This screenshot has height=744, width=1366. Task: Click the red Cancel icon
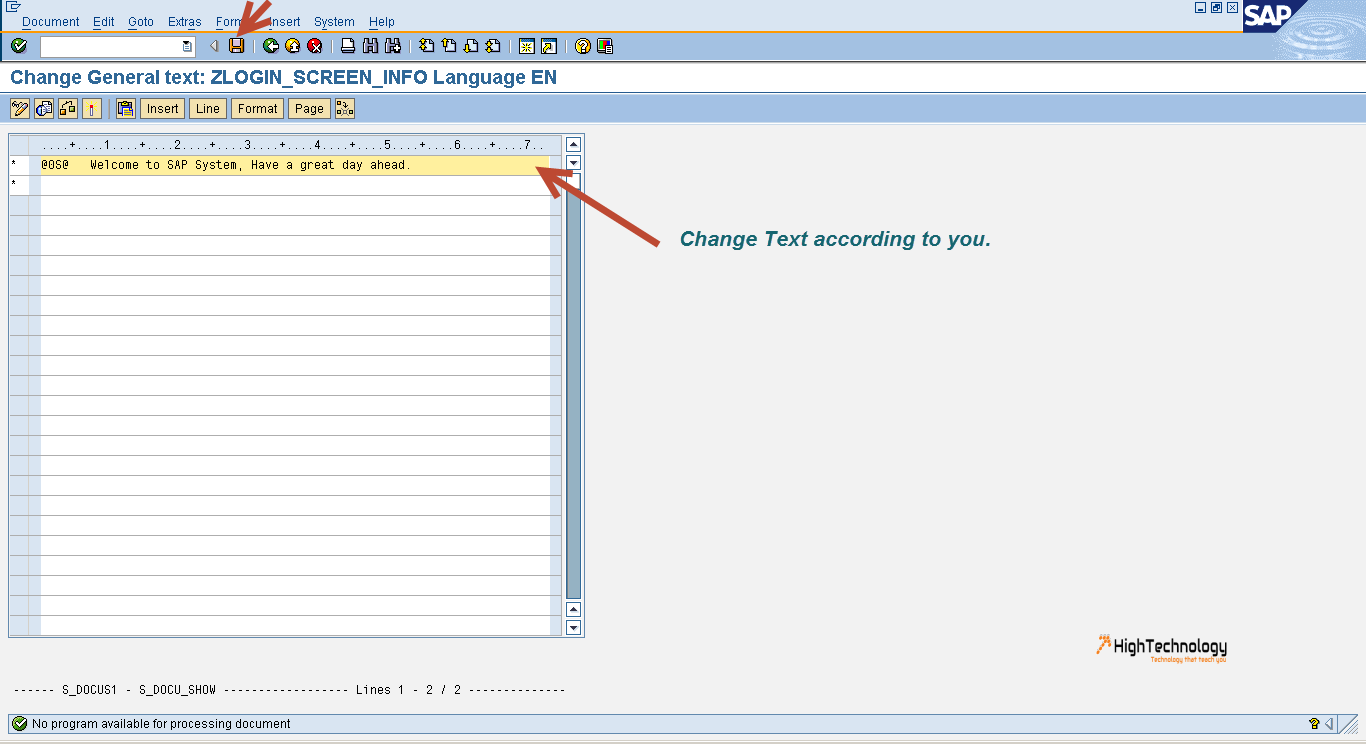click(315, 46)
